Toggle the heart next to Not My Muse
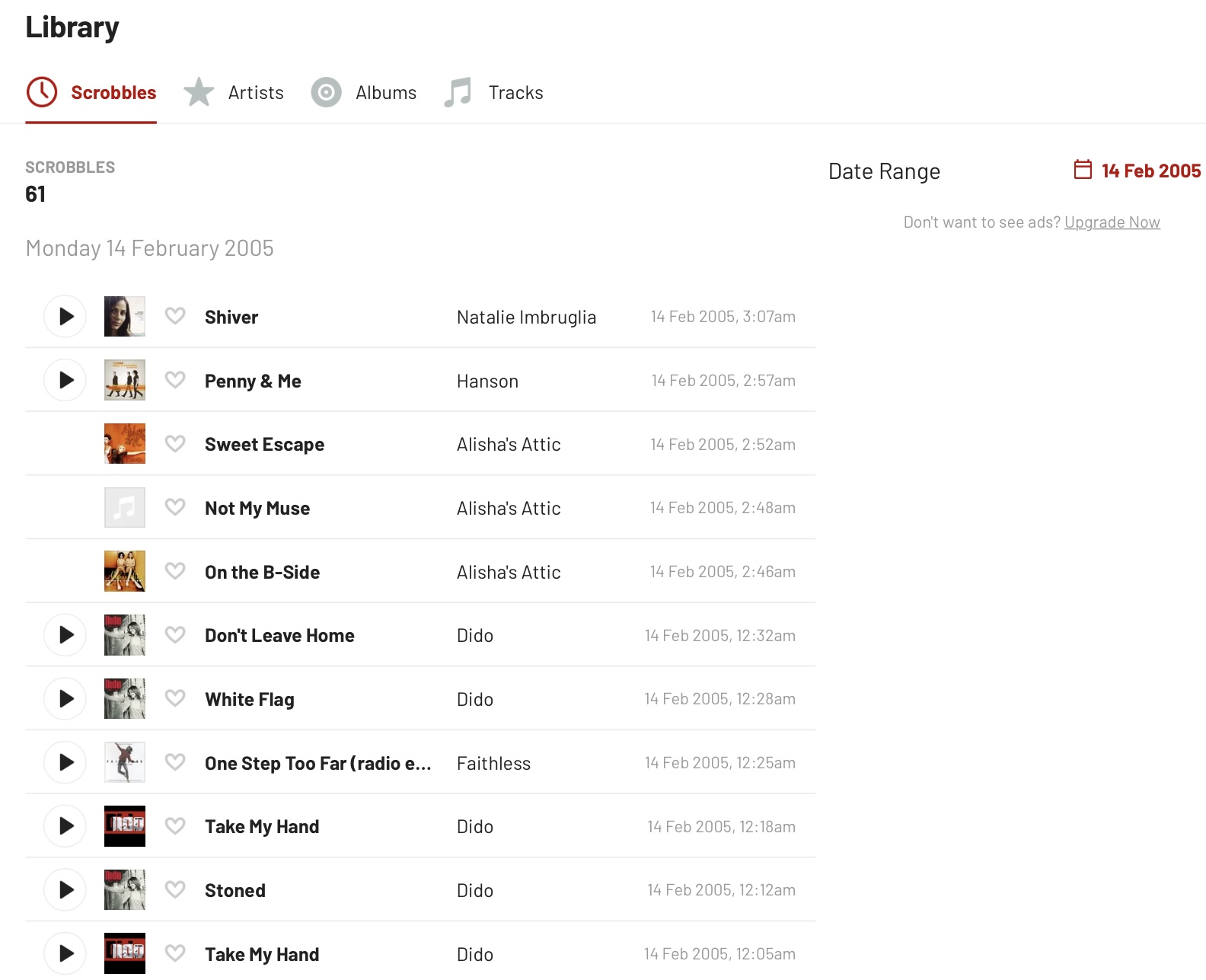 pyautogui.click(x=175, y=507)
